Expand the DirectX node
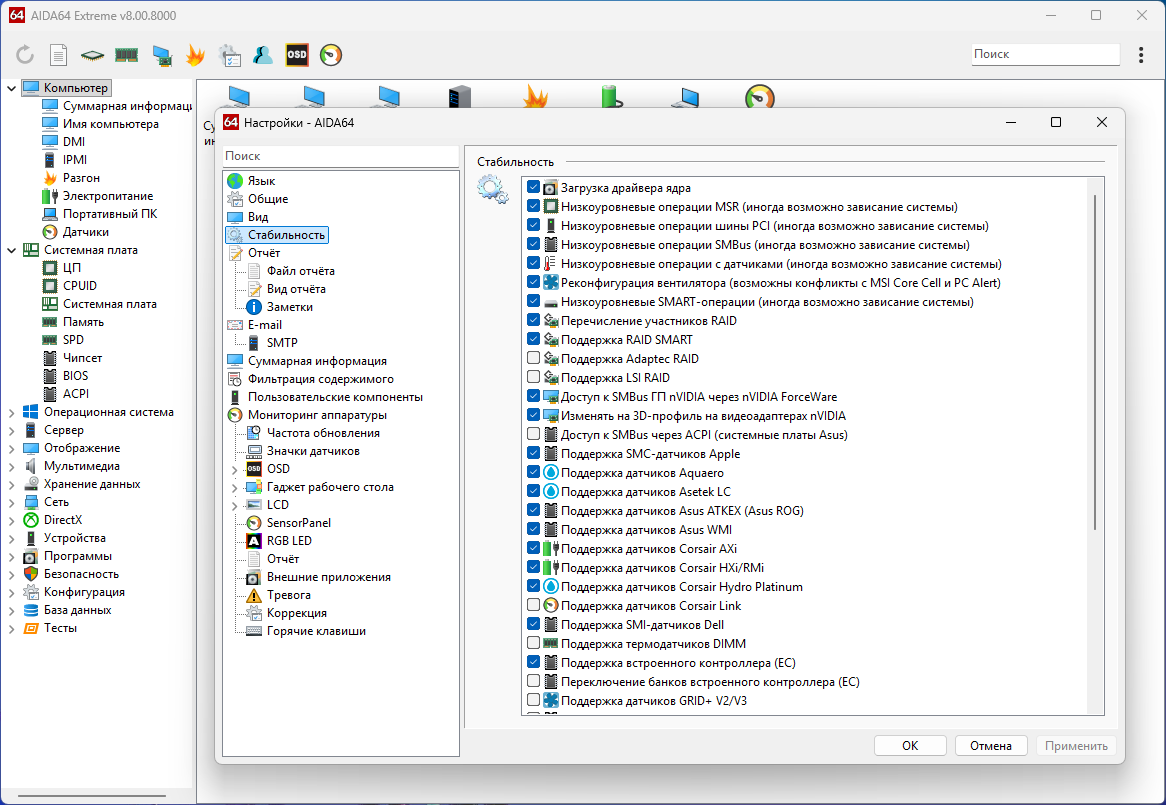Viewport: 1166px width, 805px height. (11, 520)
